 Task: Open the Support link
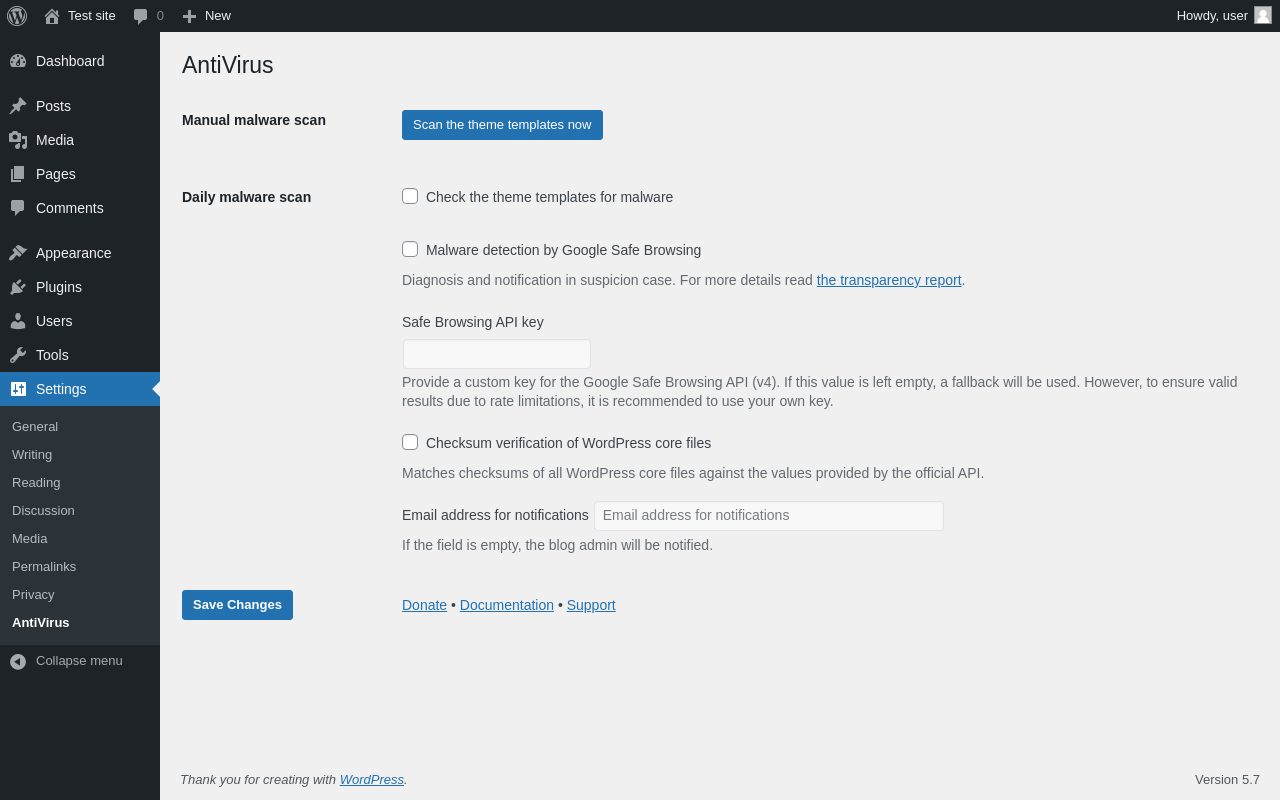point(591,605)
